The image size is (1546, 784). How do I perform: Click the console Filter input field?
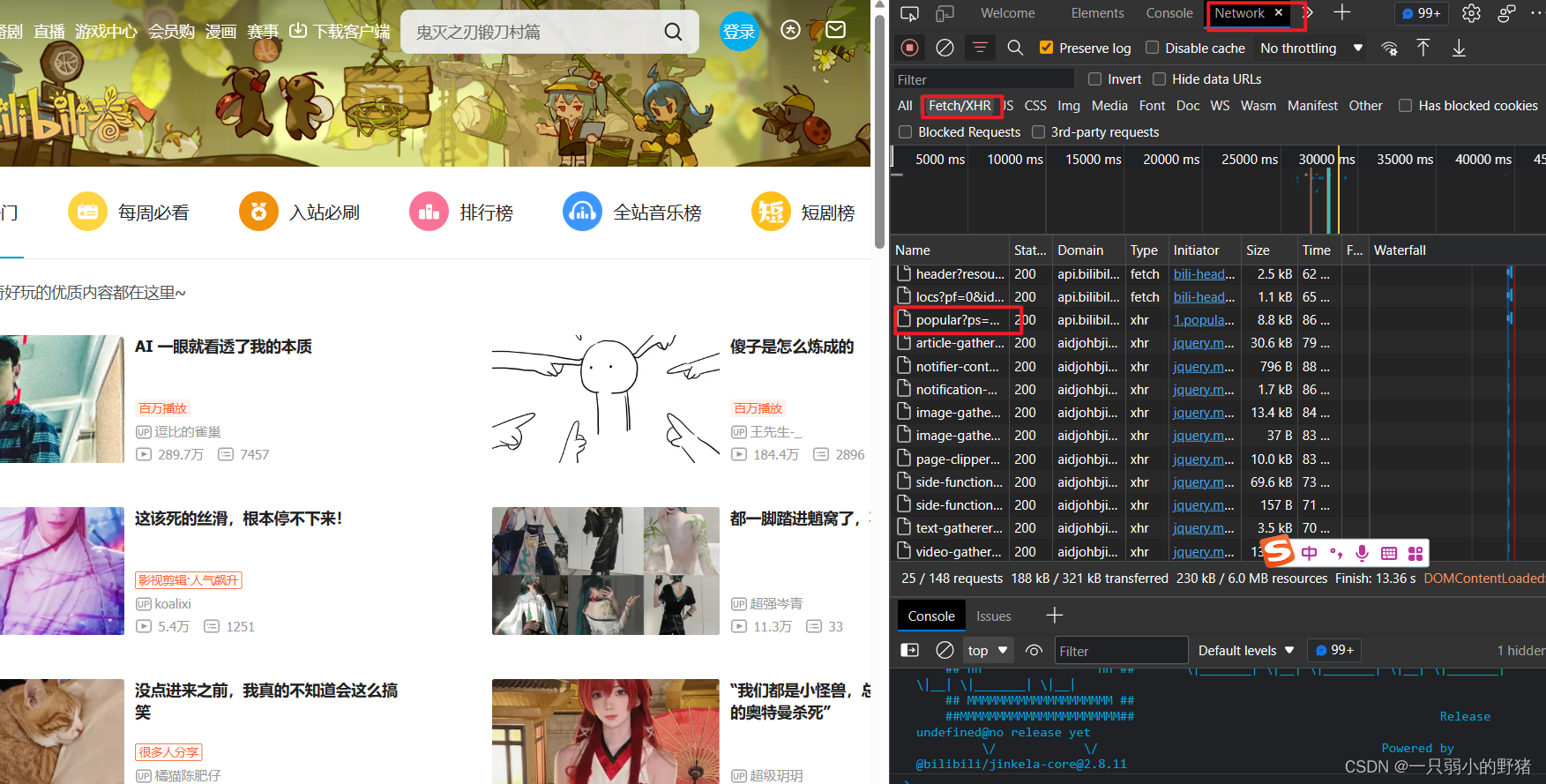pyautogui.click(x=1120, y=650)
